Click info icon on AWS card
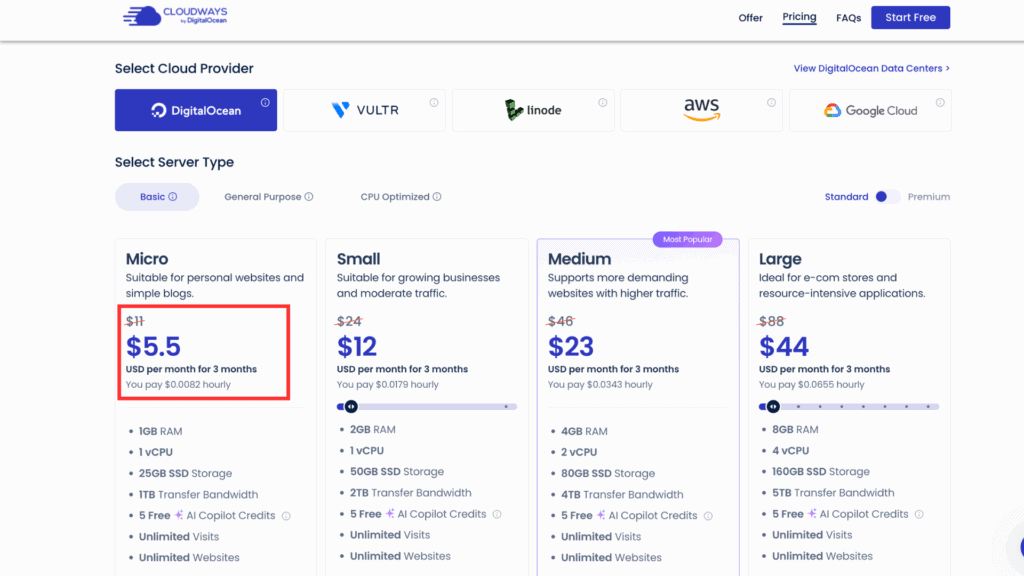This screenshot has width=1024, height=576. 772,102
